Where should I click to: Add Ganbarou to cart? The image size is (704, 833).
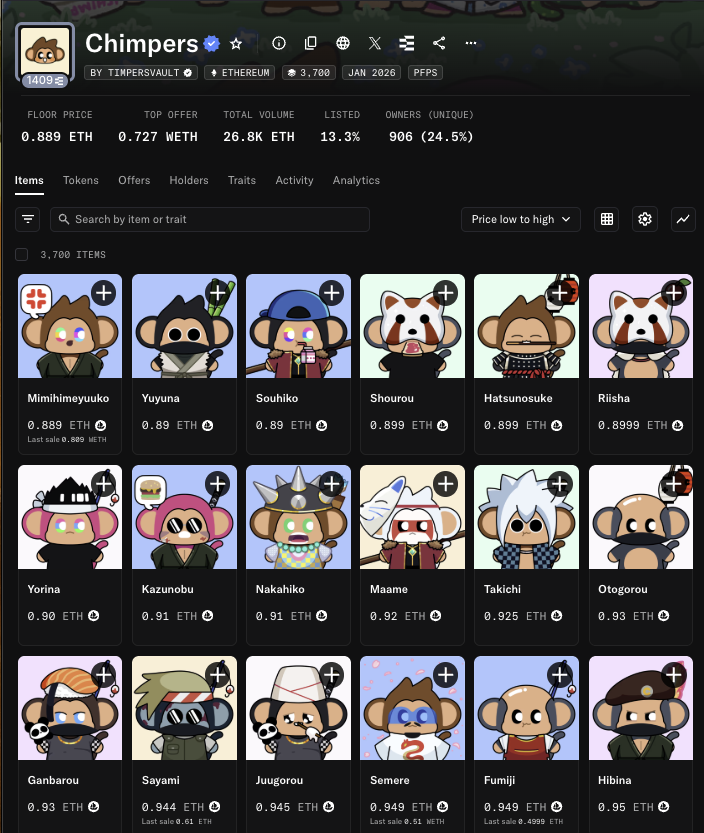point(104,675)
